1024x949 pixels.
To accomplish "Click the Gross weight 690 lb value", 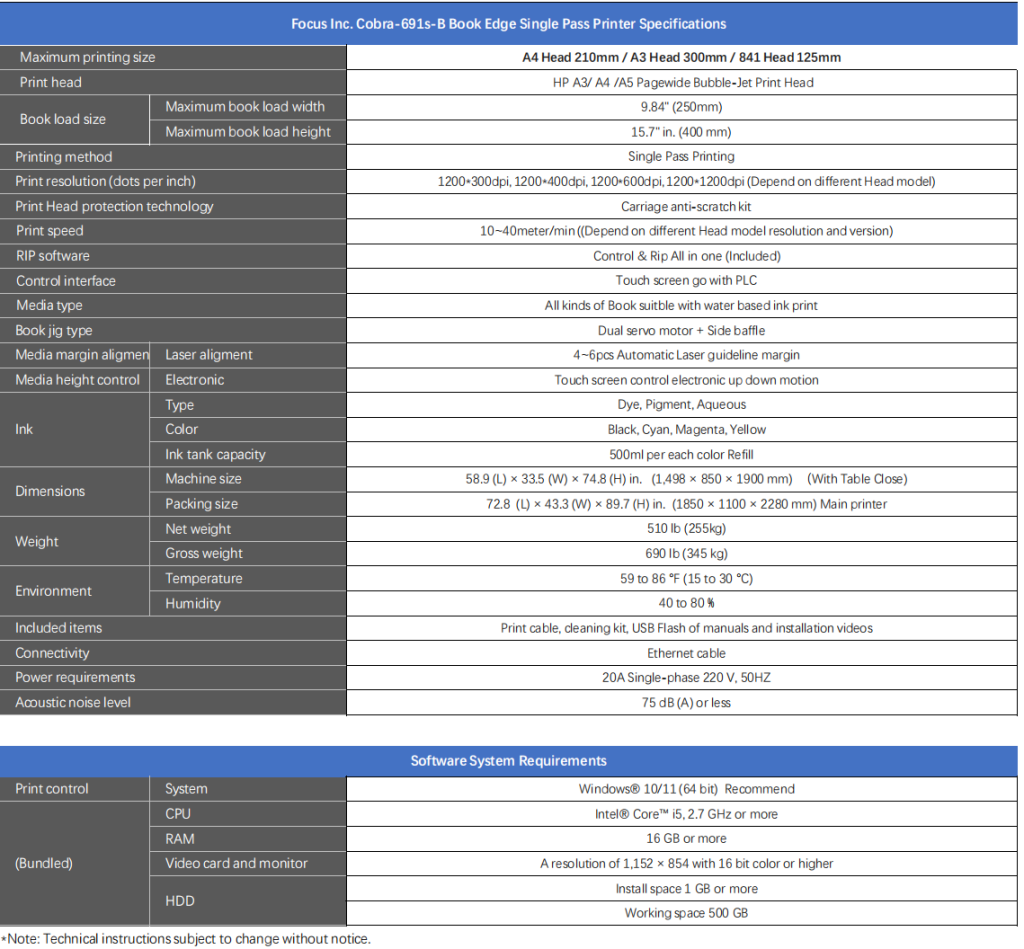I will [686, 554].
